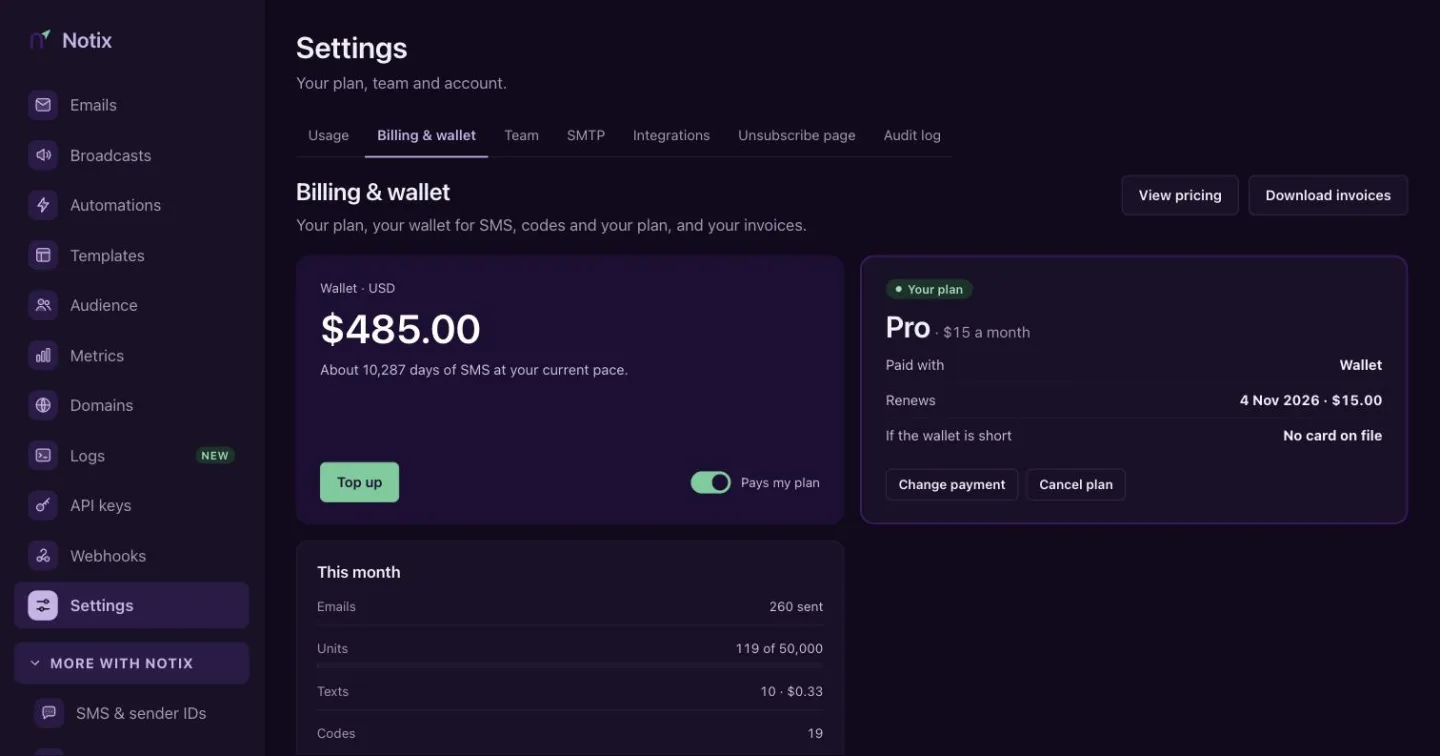Click the Logs terminal icon
The width and height of the screenshot is (1440, 756).
(43, 455)
